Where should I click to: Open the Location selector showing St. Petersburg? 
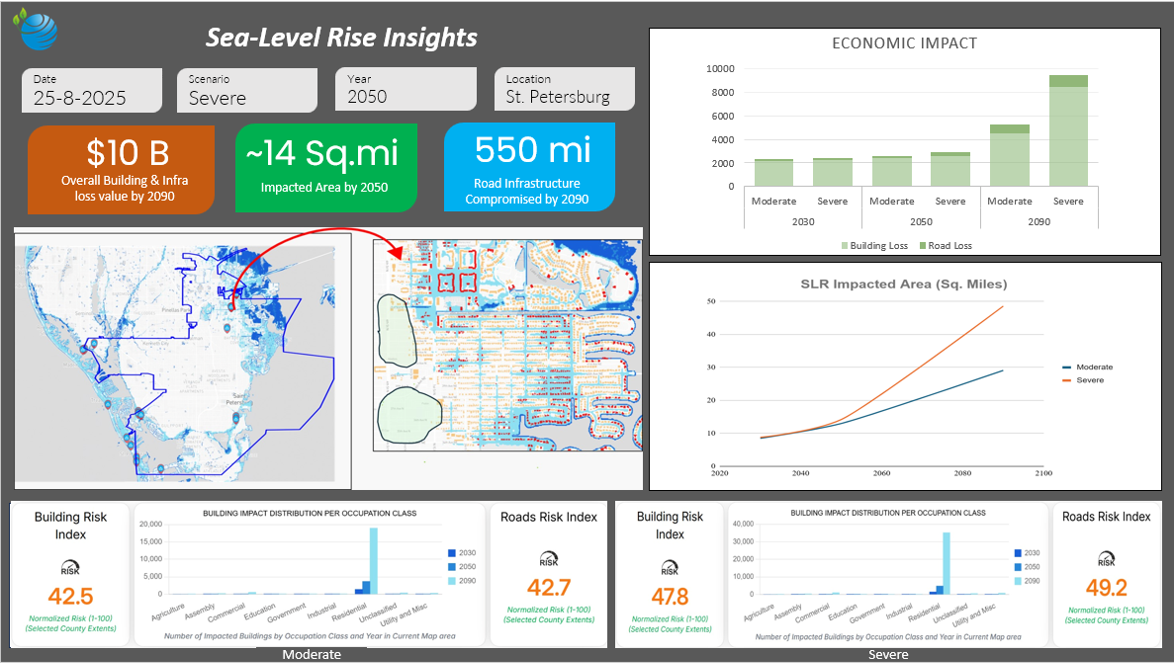pos(564,90)
